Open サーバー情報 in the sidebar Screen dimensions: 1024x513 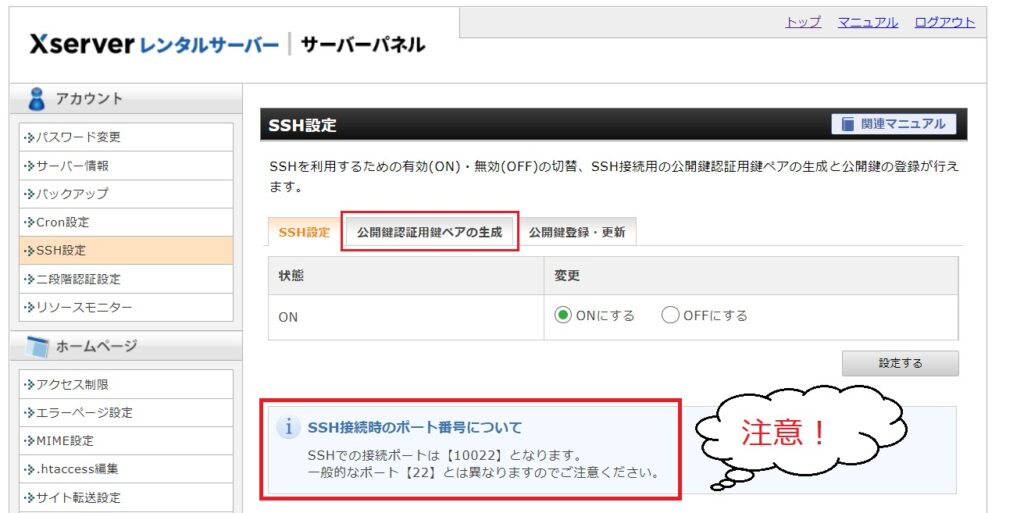(126, 166)
